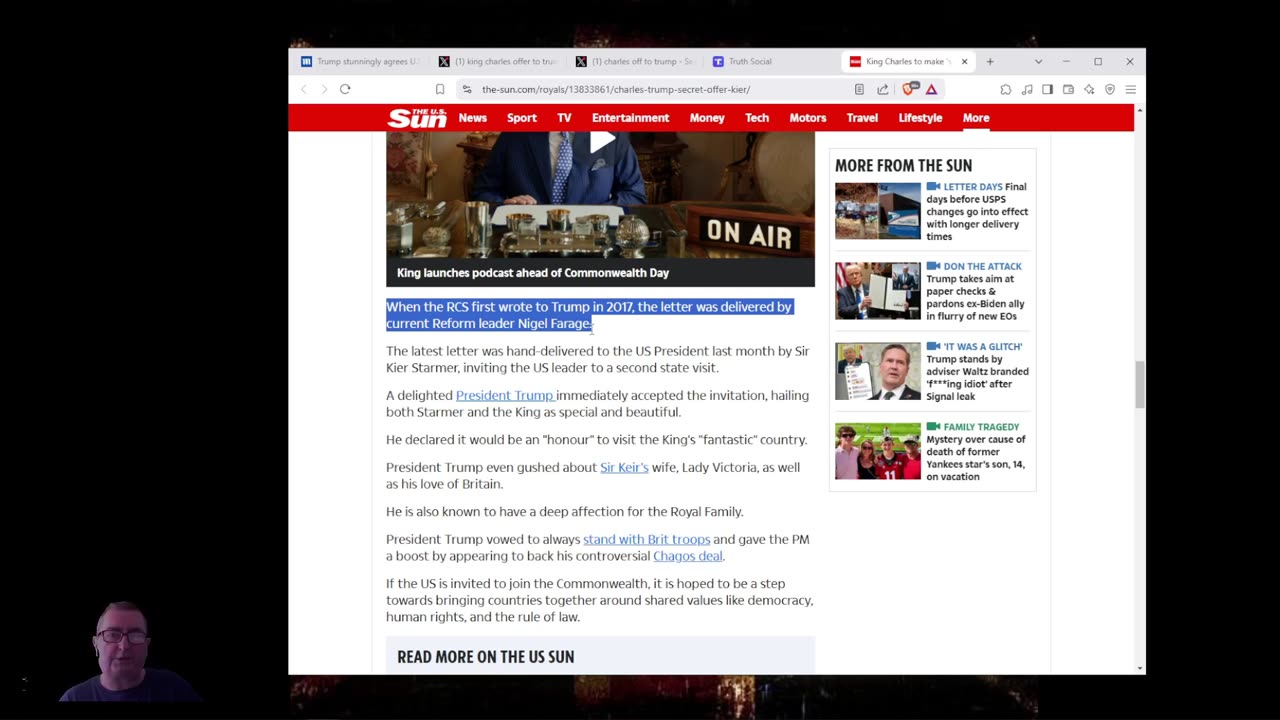Close the King Charles tab

(x=964, y=61)
